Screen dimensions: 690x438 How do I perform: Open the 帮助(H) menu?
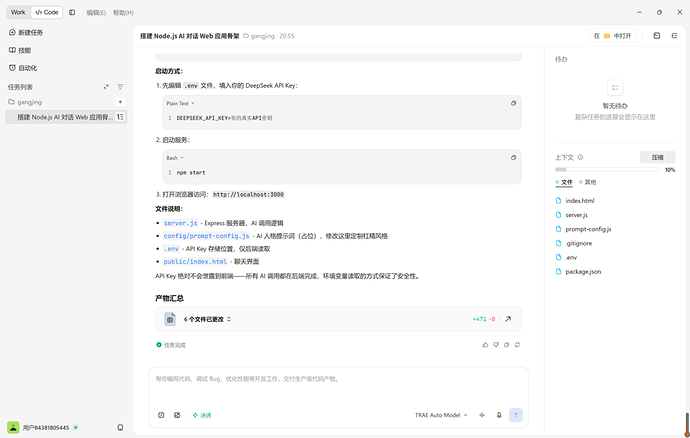pyautogui.click(x=123, y=13)
